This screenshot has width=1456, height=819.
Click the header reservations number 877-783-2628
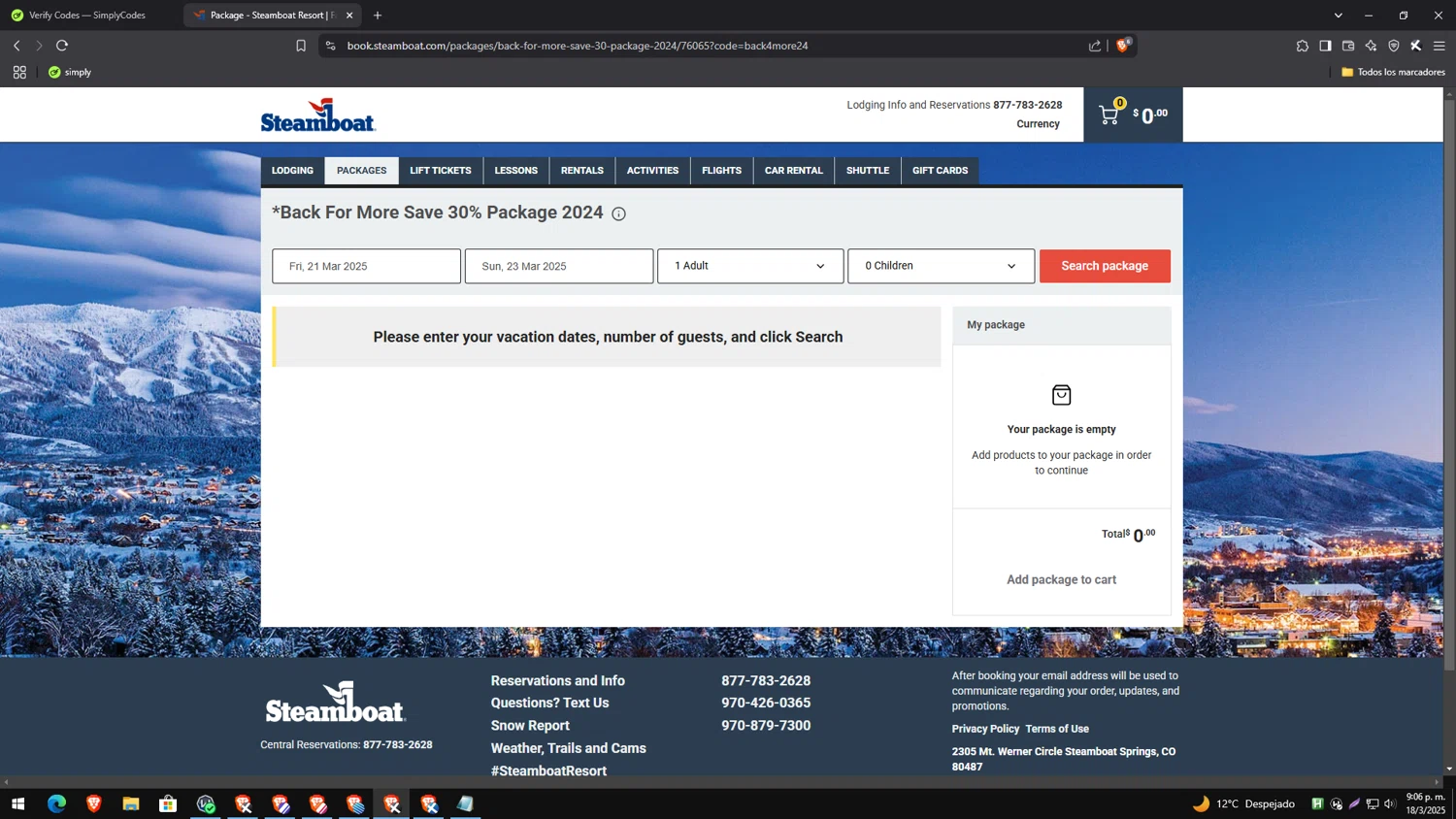tap(1027, 105)
